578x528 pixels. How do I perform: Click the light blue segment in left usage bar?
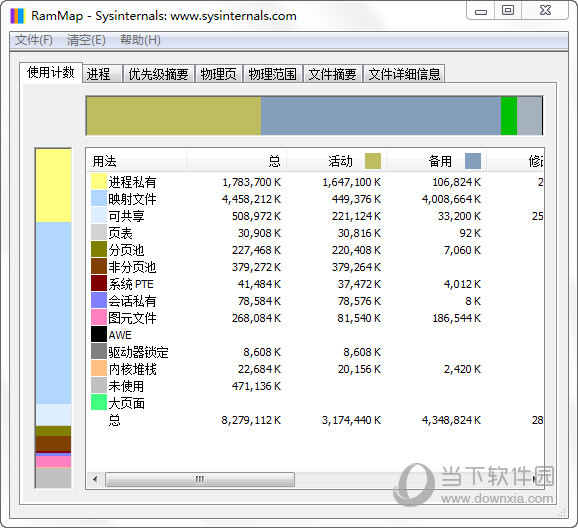coord(54,313)
